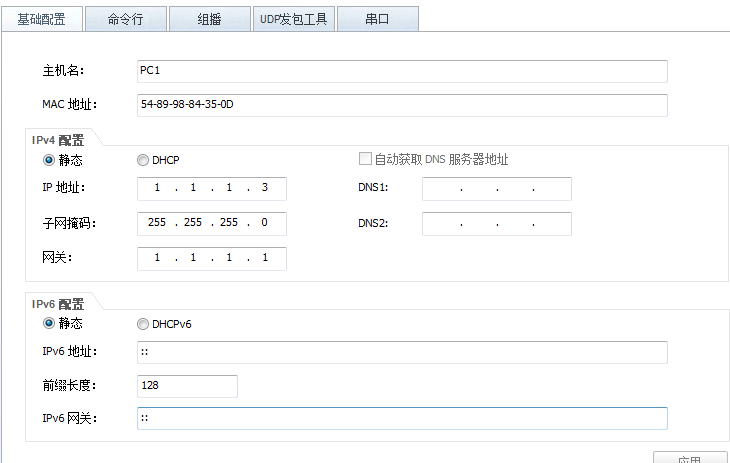
Task: Click the 主机名 field containing PC1
Action: click(x=402, y=71)
